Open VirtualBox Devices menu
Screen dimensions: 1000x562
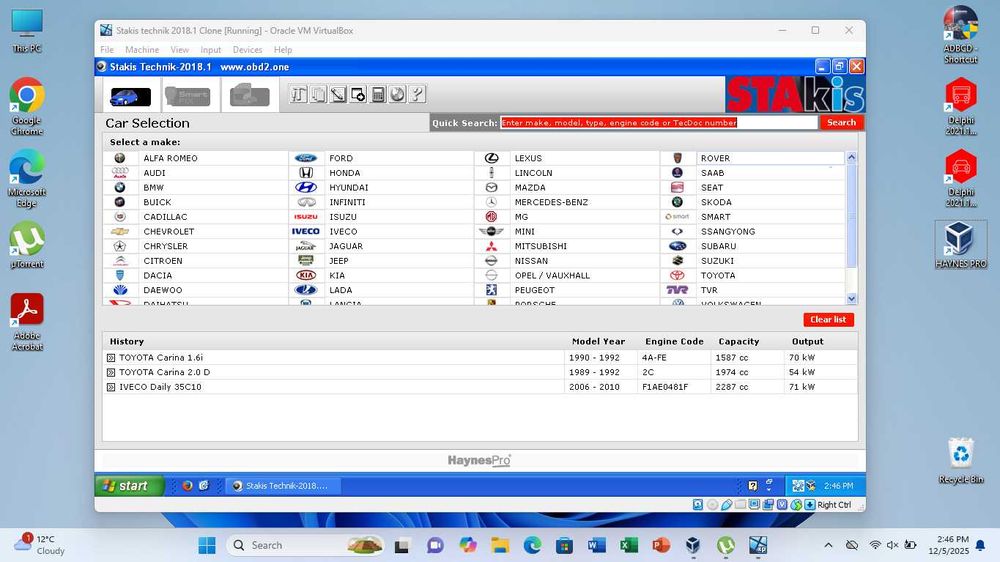tap(247, 50)
